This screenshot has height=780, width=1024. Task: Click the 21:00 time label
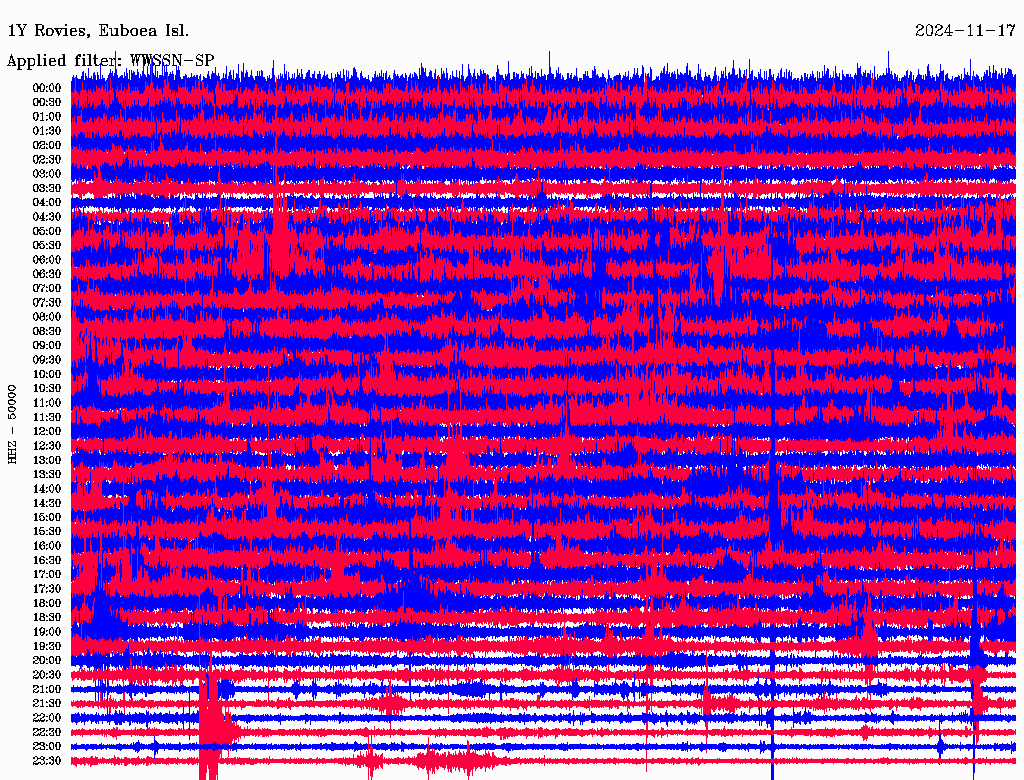(47, 689)
